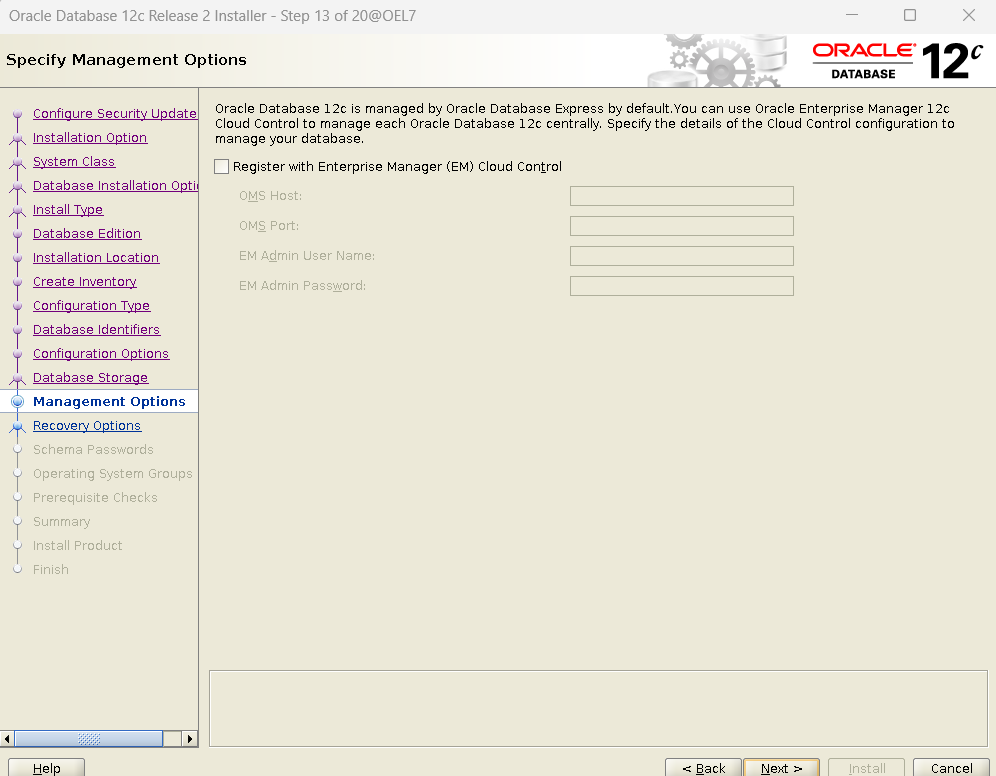Image resolution: width=996 pixels, height=776 pixels.
Task: Click the Configure Security Updates bullet icon
Action: [x=18, y=114]
